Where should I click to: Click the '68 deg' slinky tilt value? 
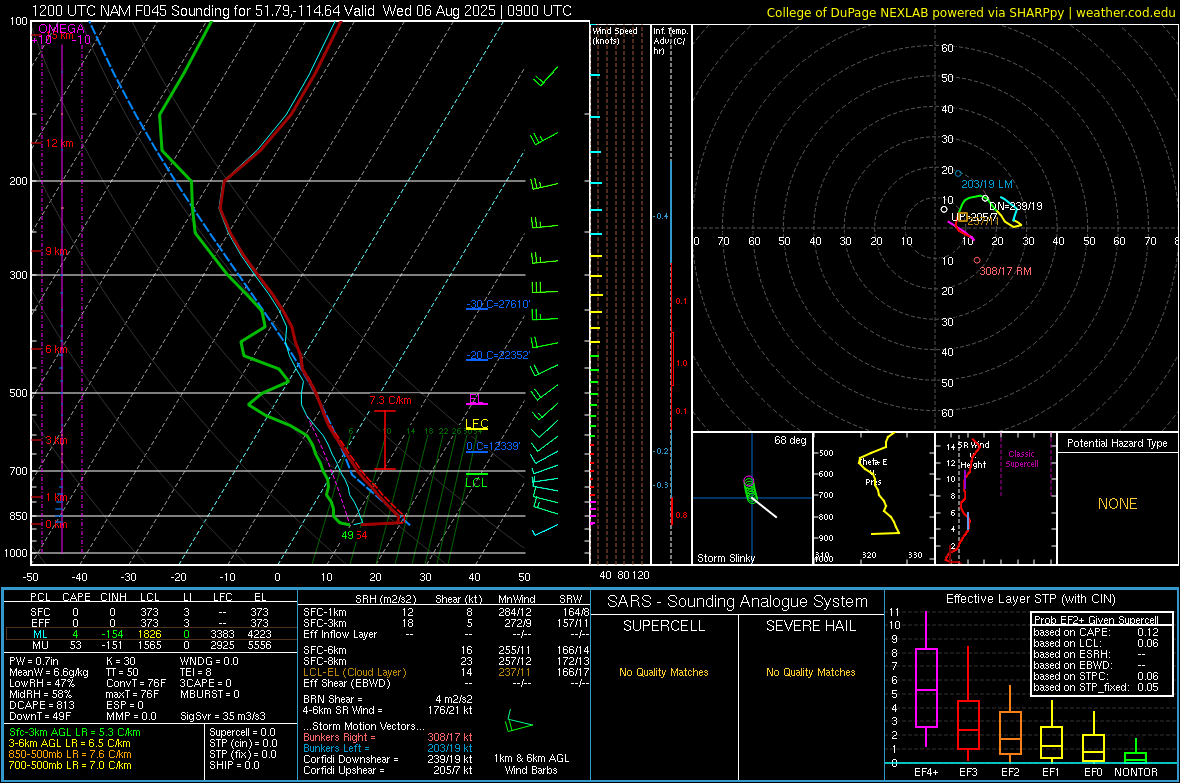[790, 440]
